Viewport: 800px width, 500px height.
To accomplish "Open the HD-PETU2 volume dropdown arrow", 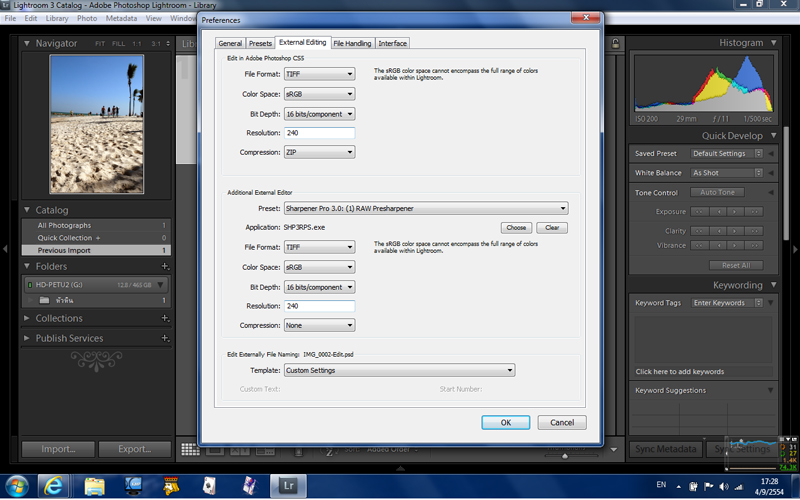I will click(x=160, y=285).
